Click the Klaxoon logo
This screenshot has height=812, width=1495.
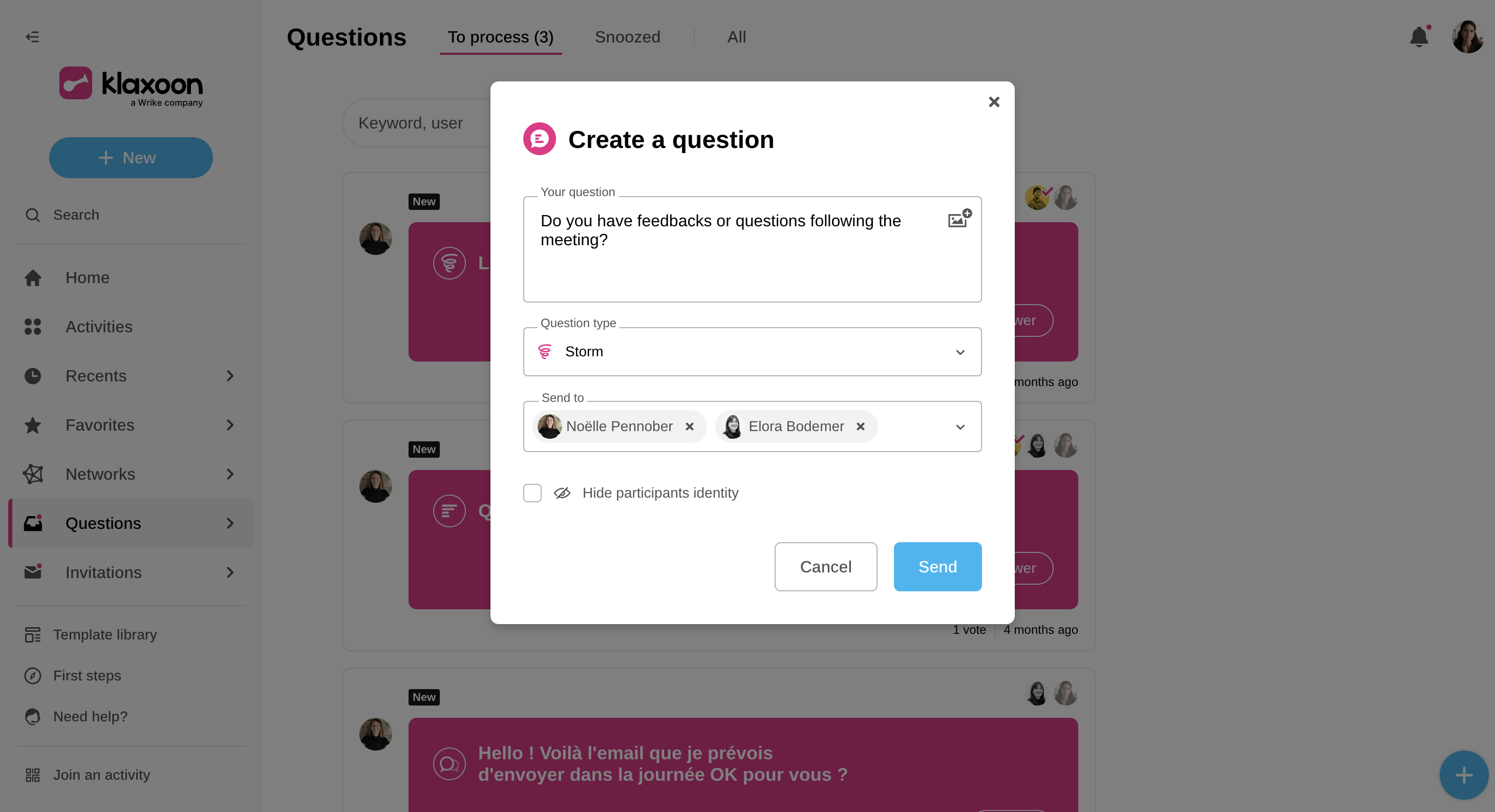click(x=131, y=86)
